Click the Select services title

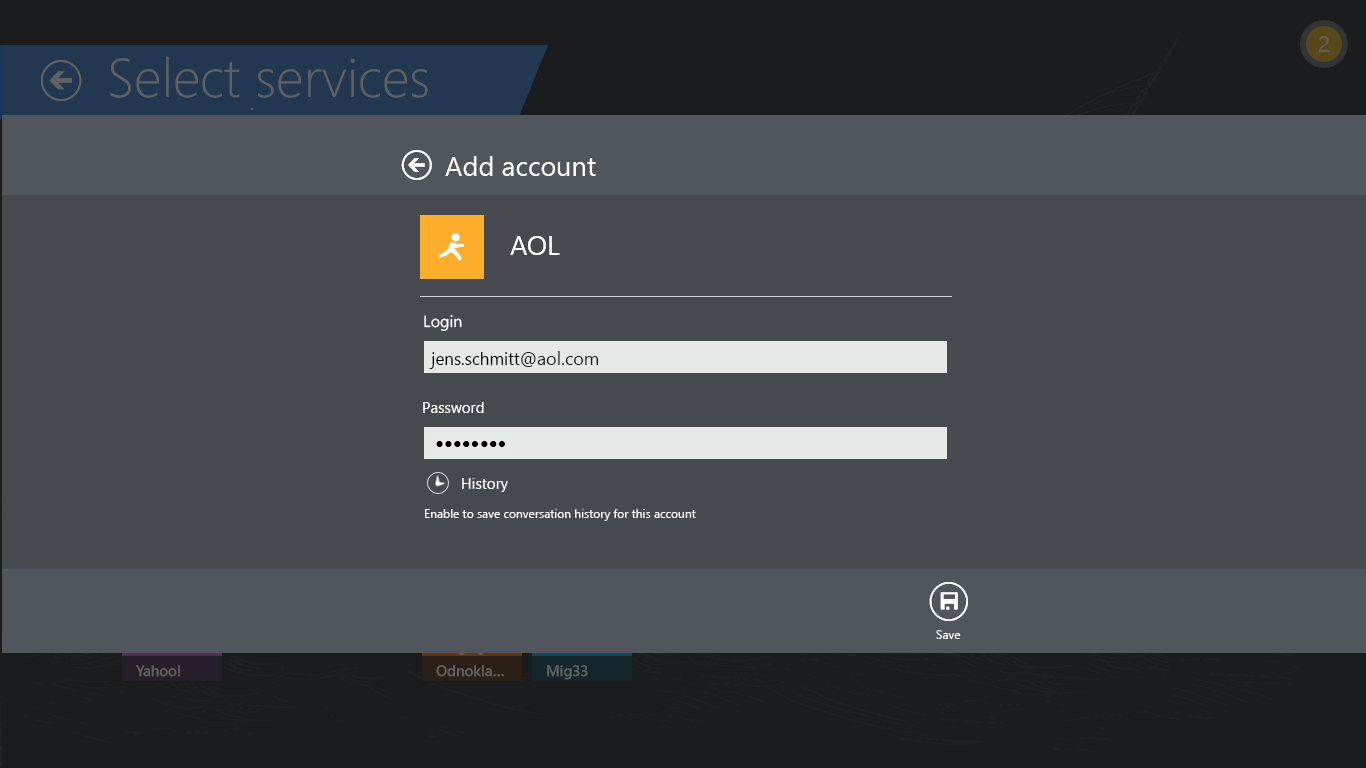(269, 79)
